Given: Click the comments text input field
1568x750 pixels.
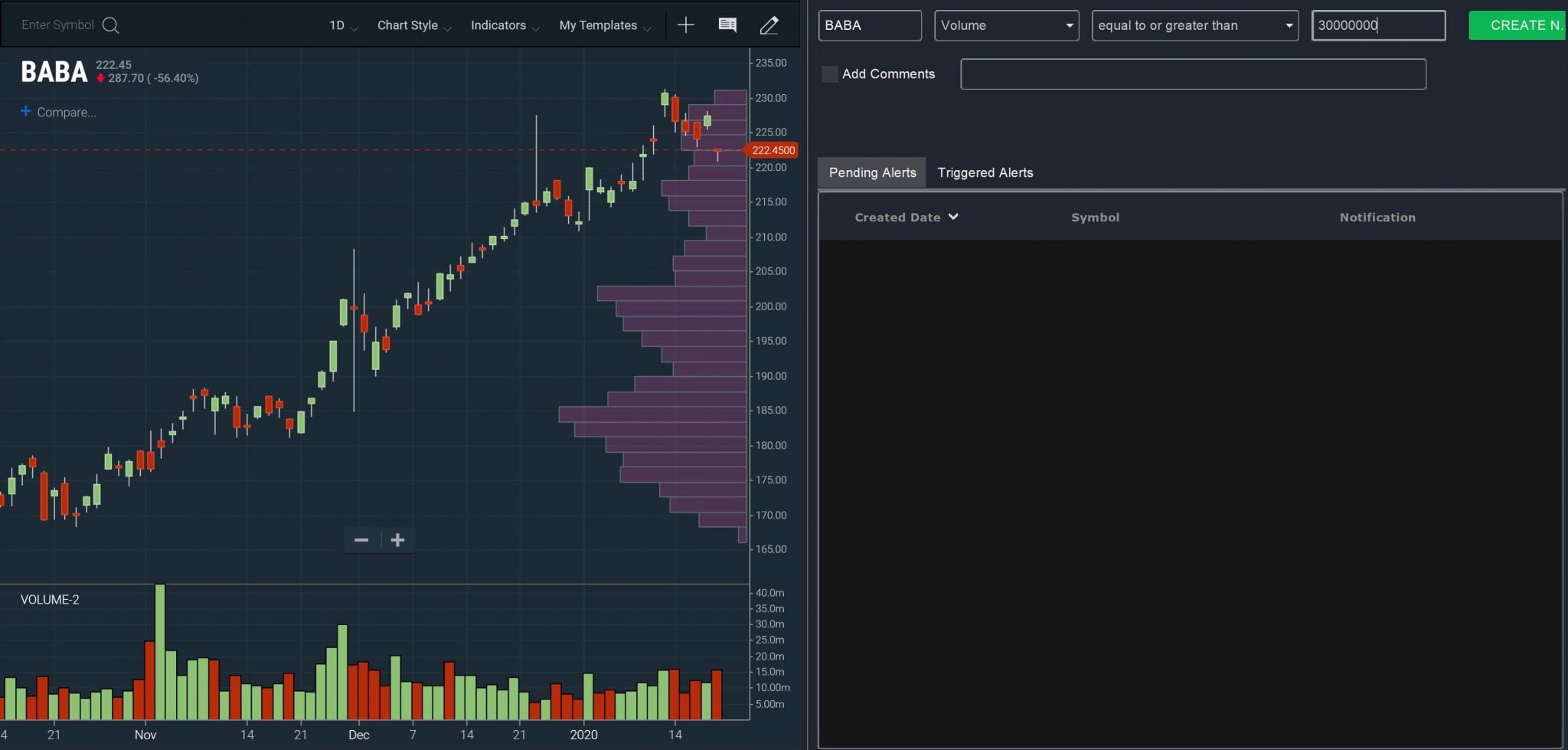Looking at the screenshot, I should 1193,74.
